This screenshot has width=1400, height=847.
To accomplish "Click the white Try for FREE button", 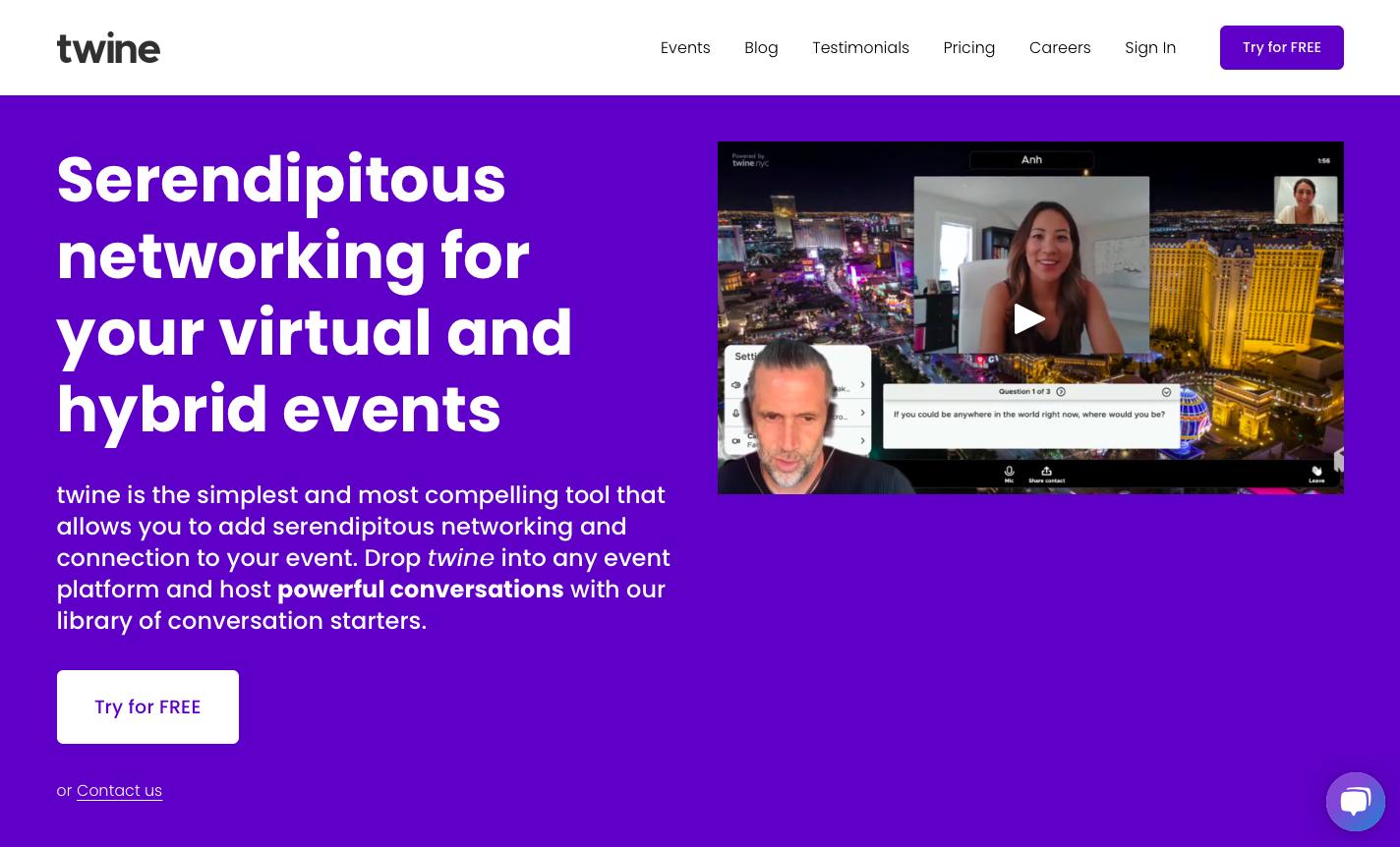I will click(x=147, y=706).
